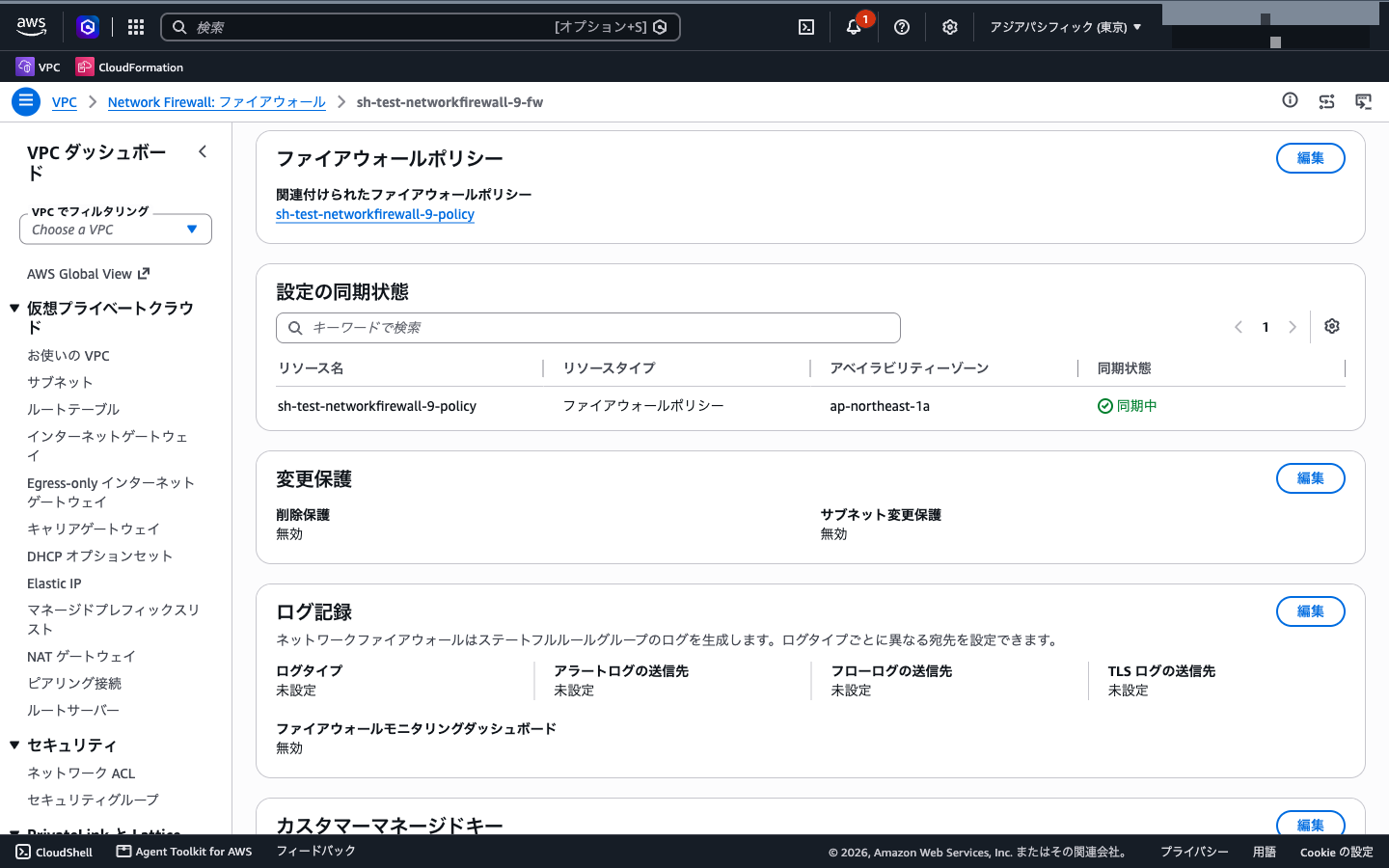Focus the キーワードで検索 filter field
Image resolution: width=1389 pixels, height=868 pixels.
(588, 328)
